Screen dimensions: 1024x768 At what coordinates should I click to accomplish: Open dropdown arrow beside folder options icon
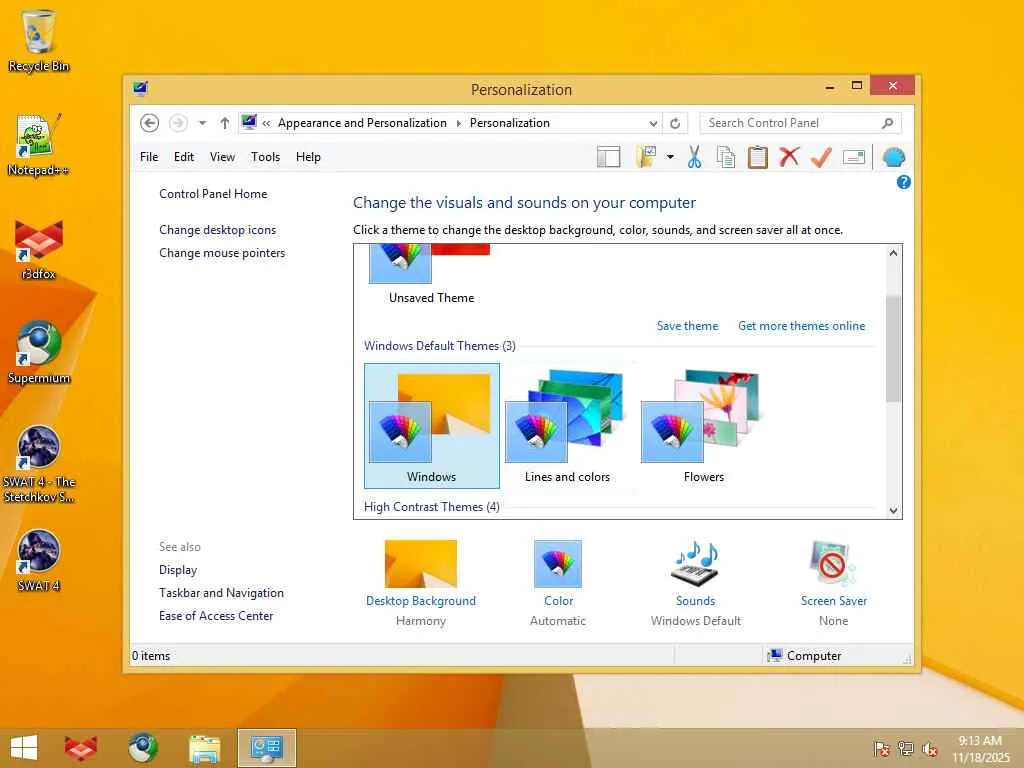pyautogui.click(x=670, y=157)
